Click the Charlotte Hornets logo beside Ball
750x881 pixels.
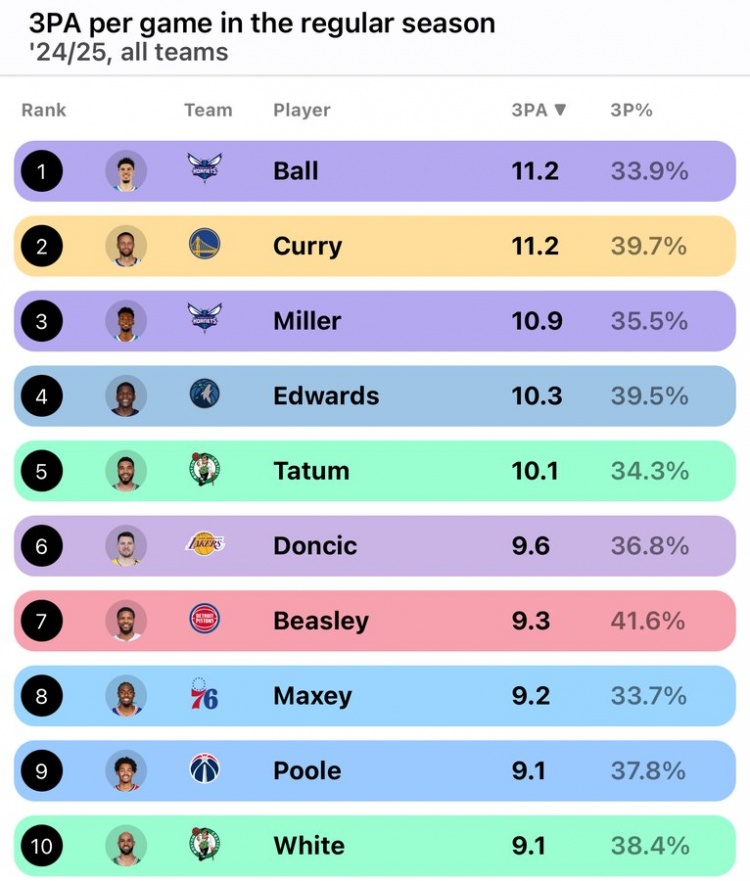point(205,170)
